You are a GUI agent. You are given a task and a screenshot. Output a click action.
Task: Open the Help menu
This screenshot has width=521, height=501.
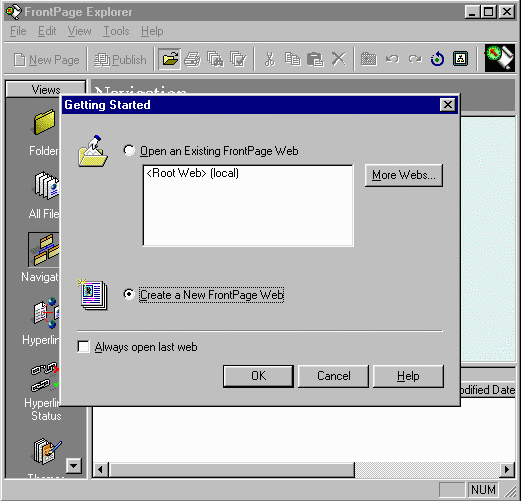coord(152,31)
